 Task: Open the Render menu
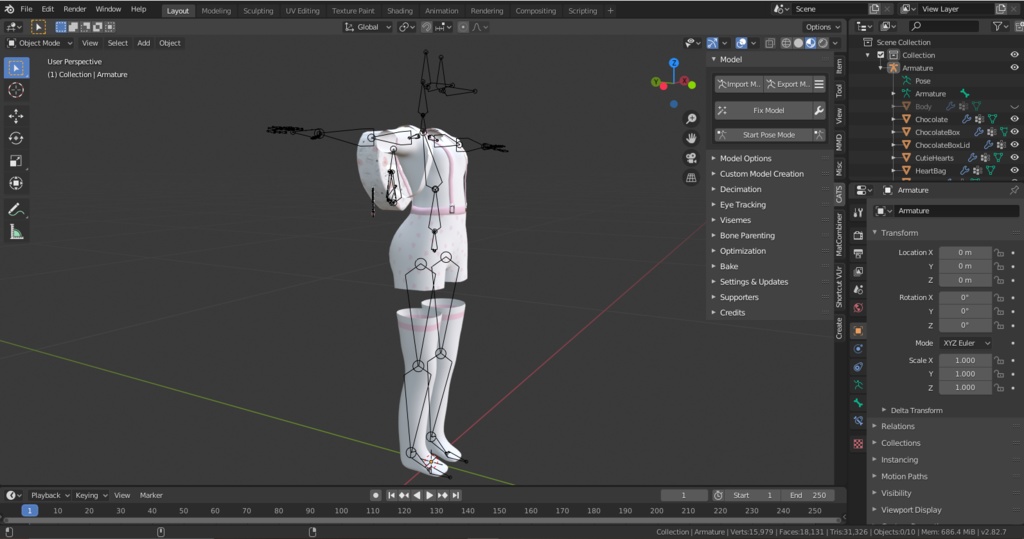[x=75, y=9]
